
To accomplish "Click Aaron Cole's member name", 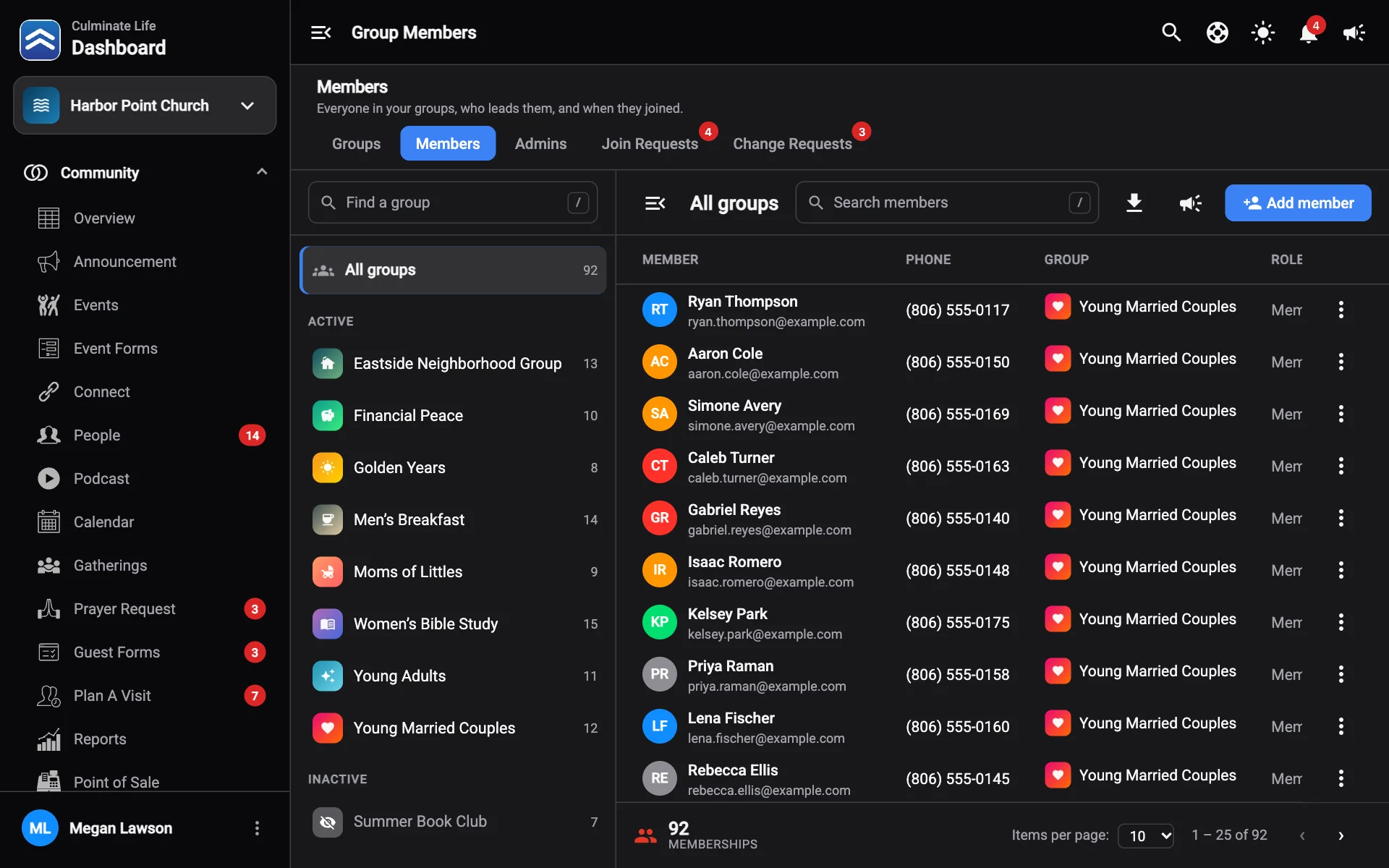I will [725, 354].
